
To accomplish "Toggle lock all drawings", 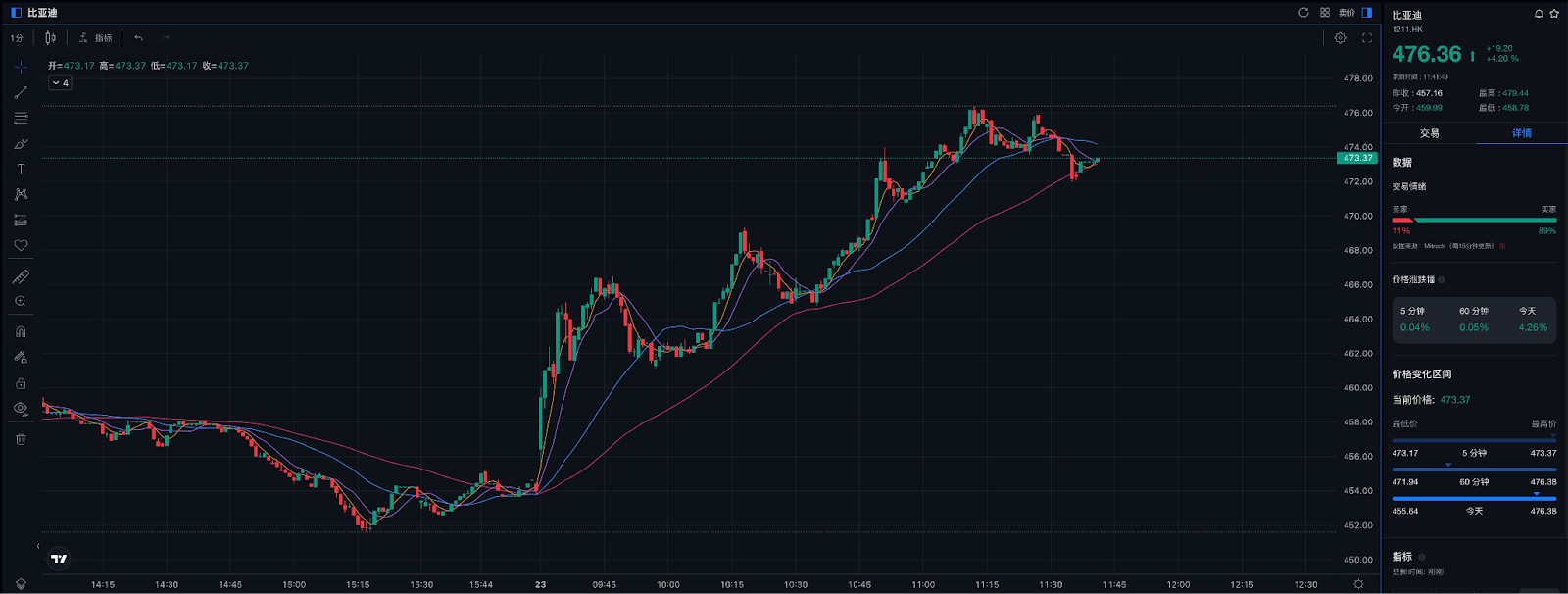I will (x=21, y=383).
